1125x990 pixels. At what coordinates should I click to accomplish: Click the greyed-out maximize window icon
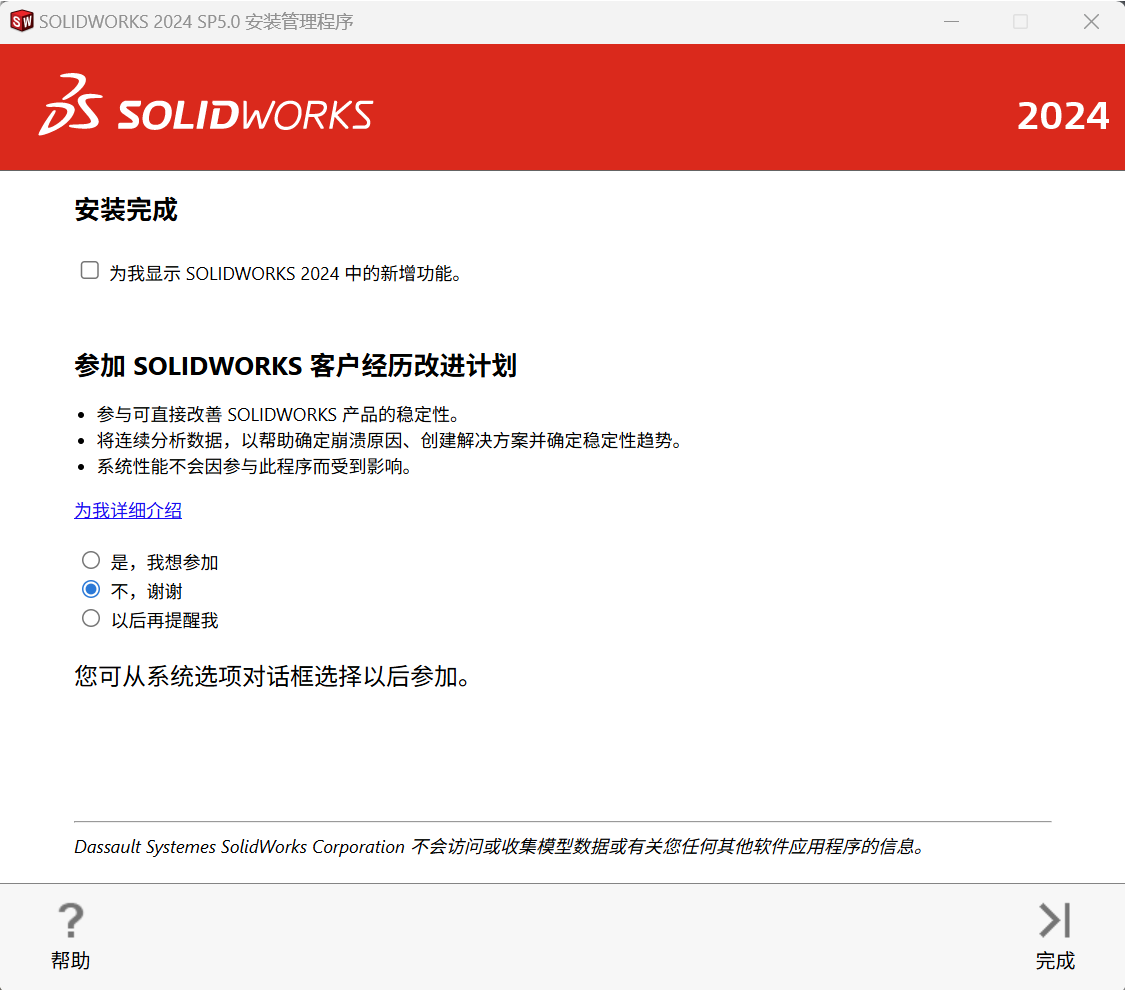point(1020,22)
